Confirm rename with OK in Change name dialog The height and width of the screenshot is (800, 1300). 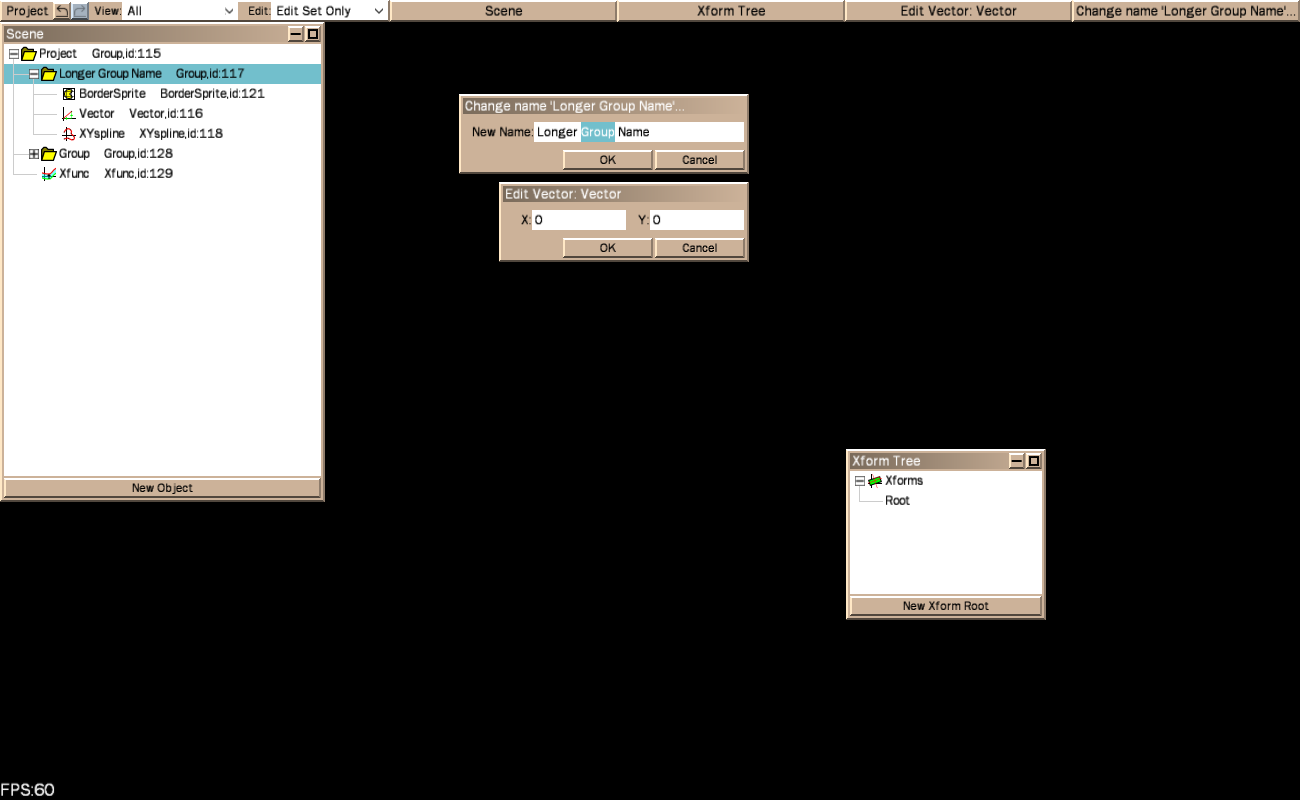coord(607,160)
